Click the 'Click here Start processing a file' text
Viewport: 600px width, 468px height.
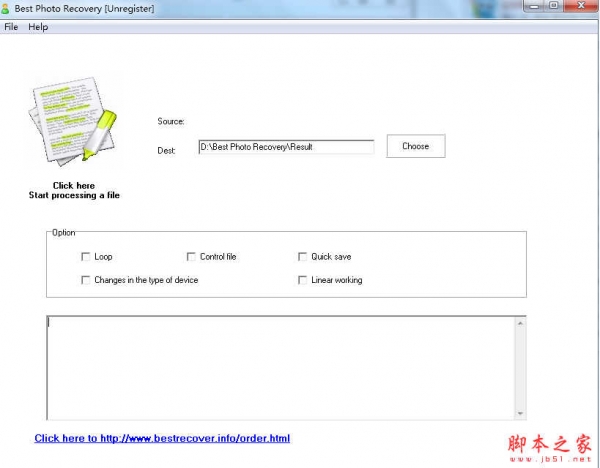tap(74, 190)
